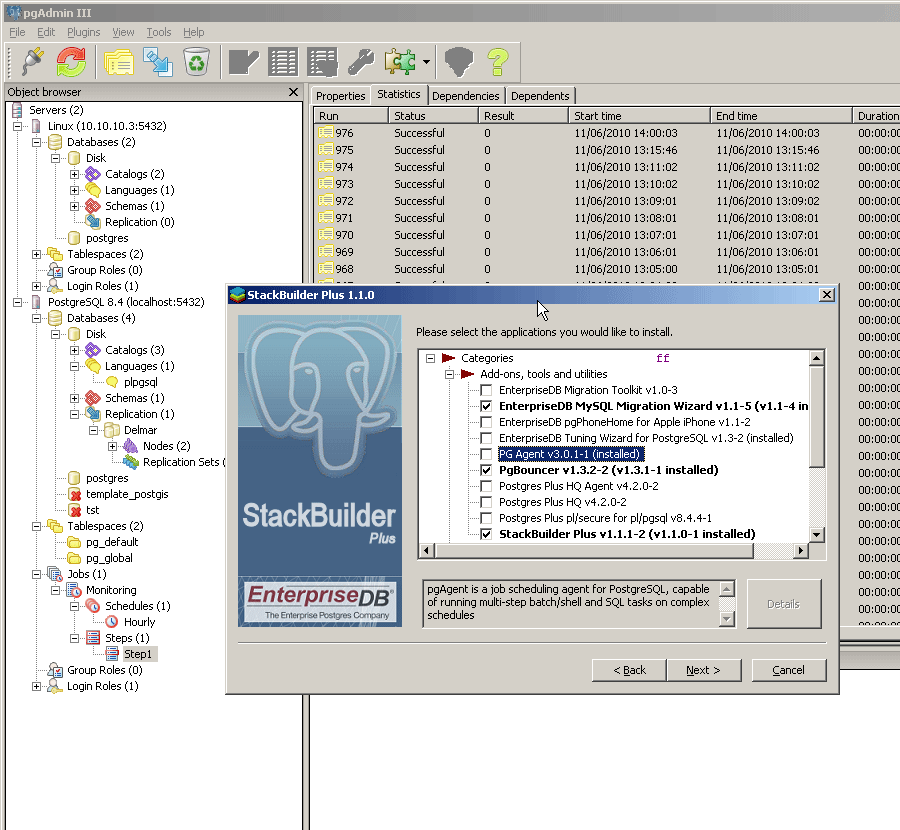Expand Catalogs (2) under Linux server
This screenshot has width=900, height=830.
[x=74, y=174]
